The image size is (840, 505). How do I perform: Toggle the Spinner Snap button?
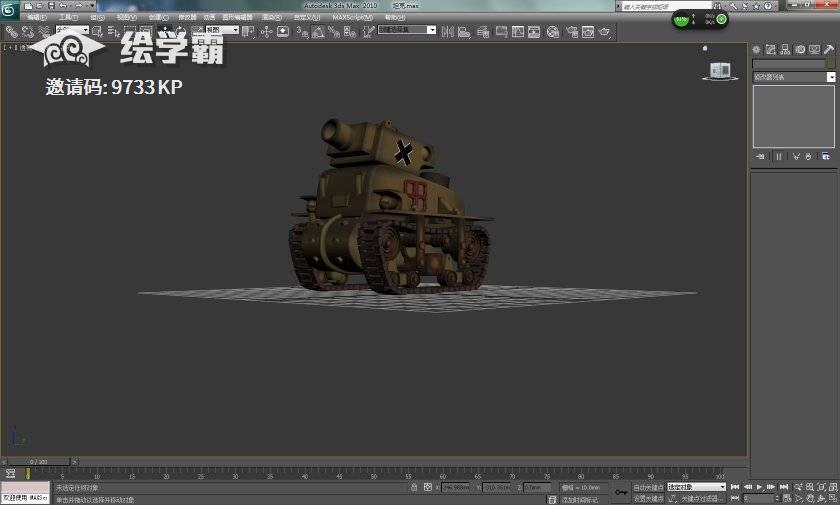tap(350, 32)
